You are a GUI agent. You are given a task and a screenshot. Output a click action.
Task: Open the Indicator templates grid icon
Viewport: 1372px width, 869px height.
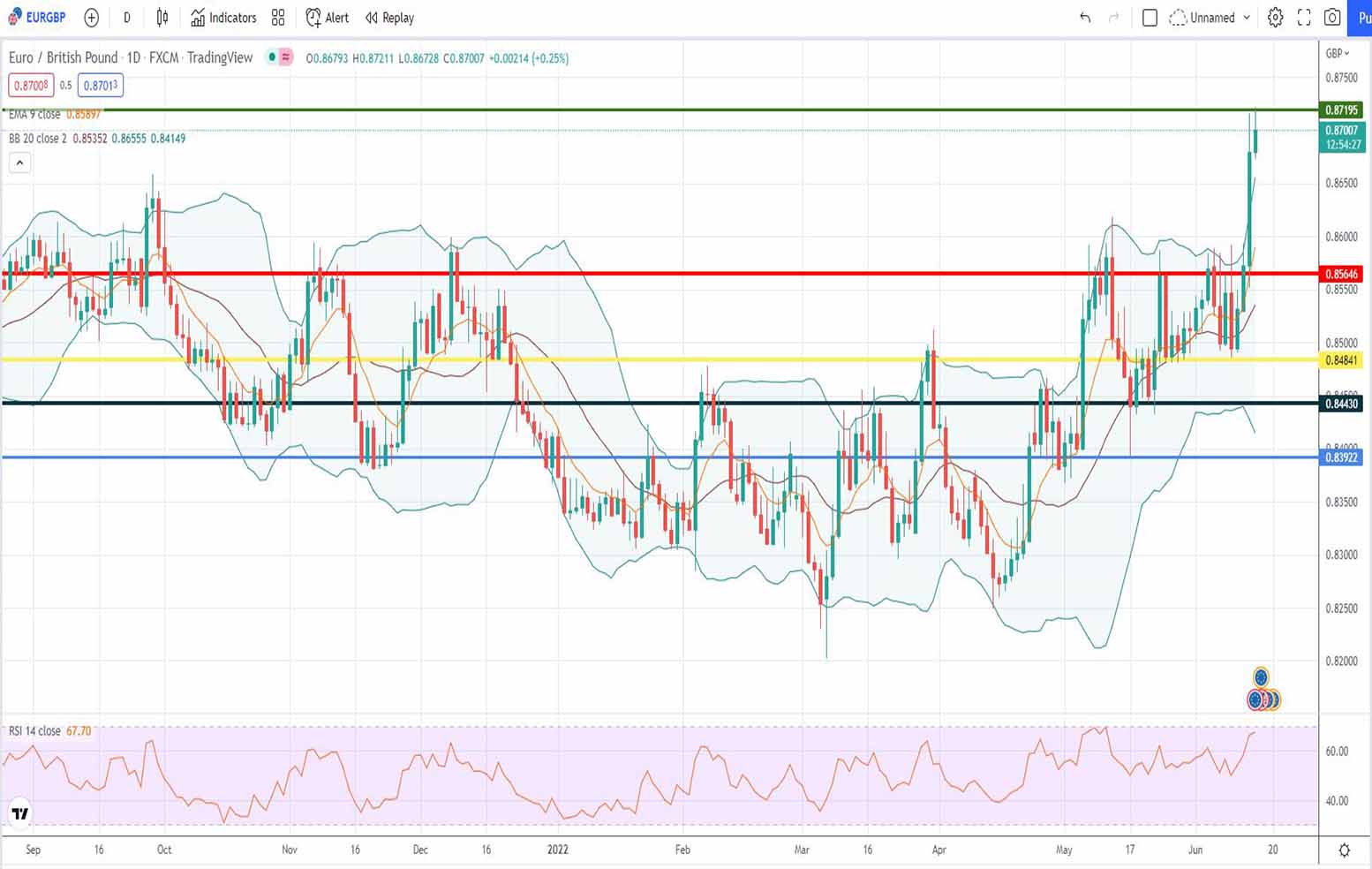coord(278,18)
